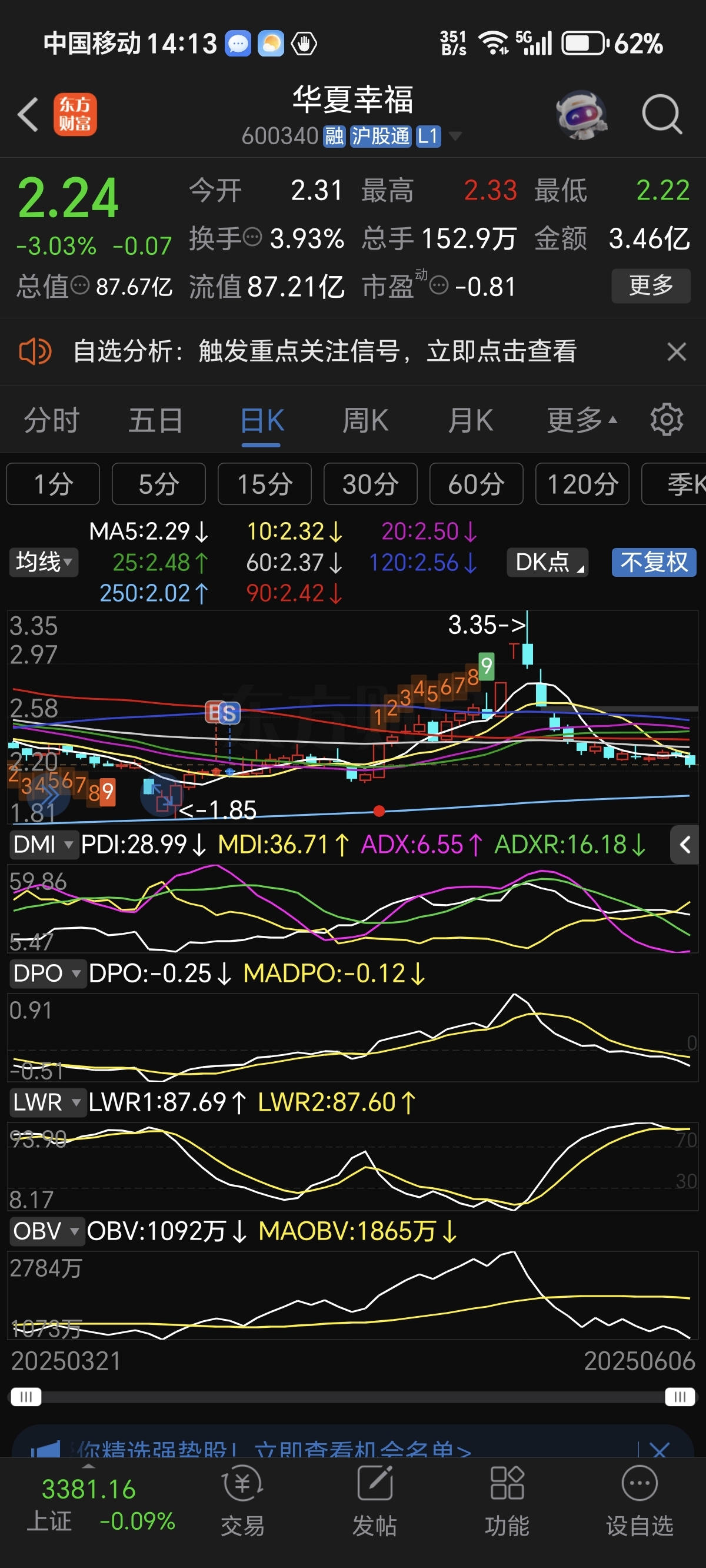Close the 自选分析 notification banner
Image resolution: width=706 pixels, height=1568 pixels.
(x=676, y=351)
